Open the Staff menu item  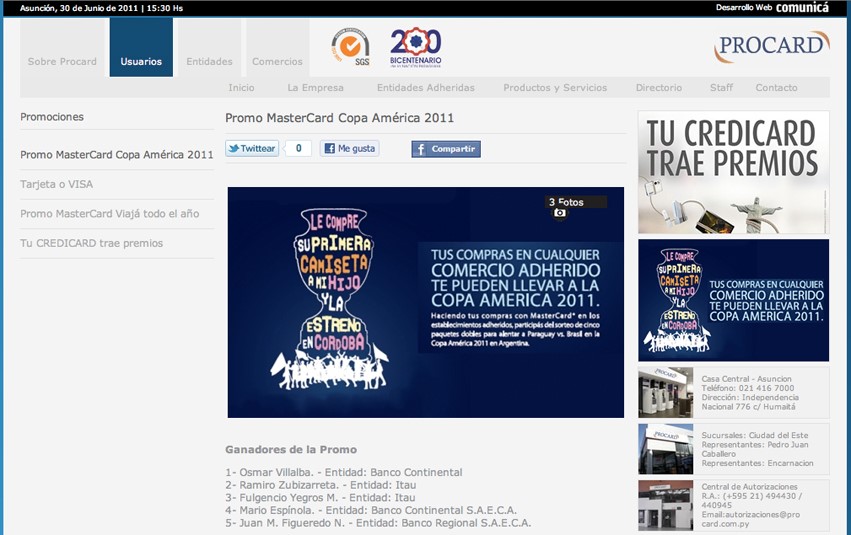click(721, 87)
